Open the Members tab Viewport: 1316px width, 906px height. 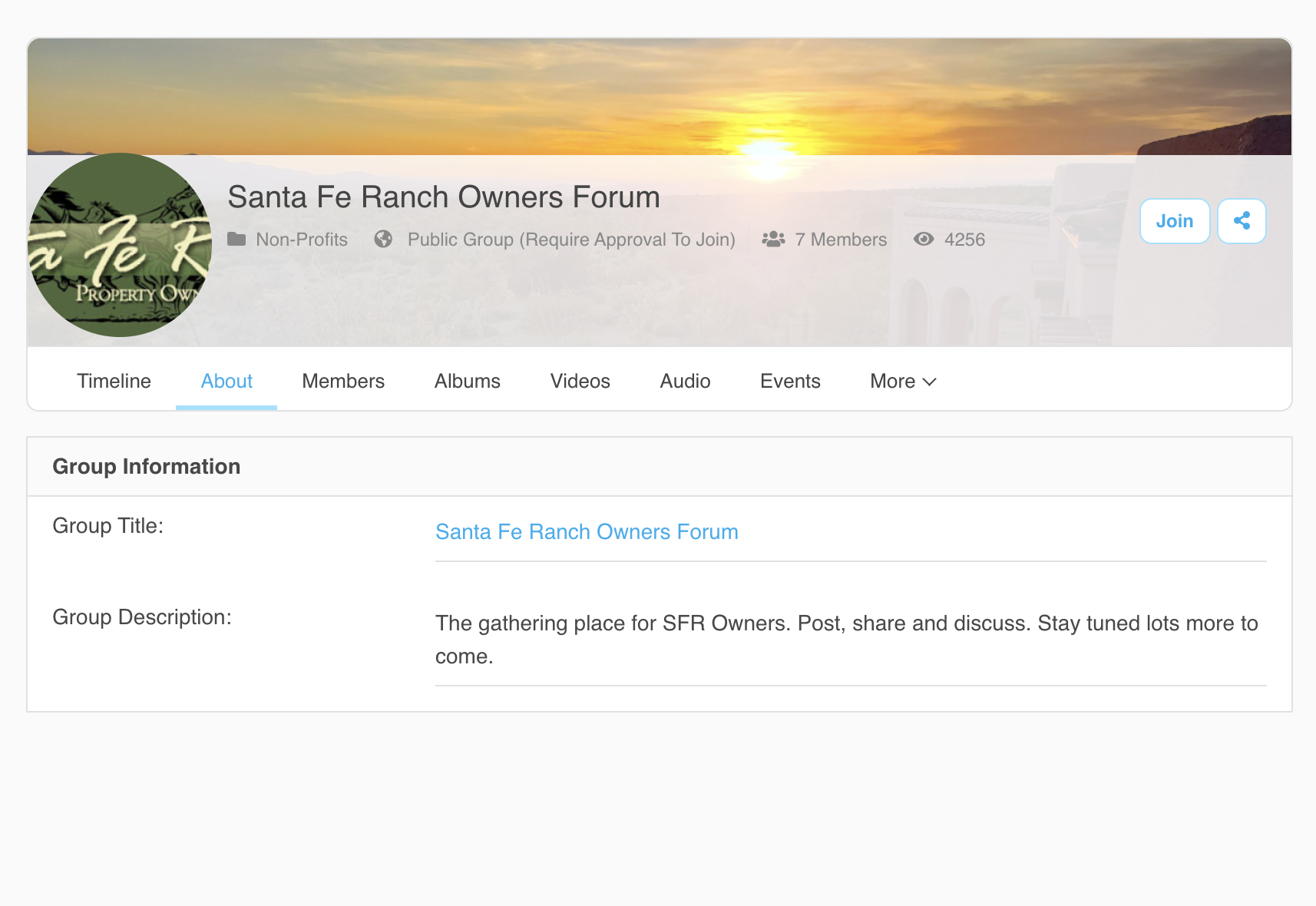click(343, 382)
